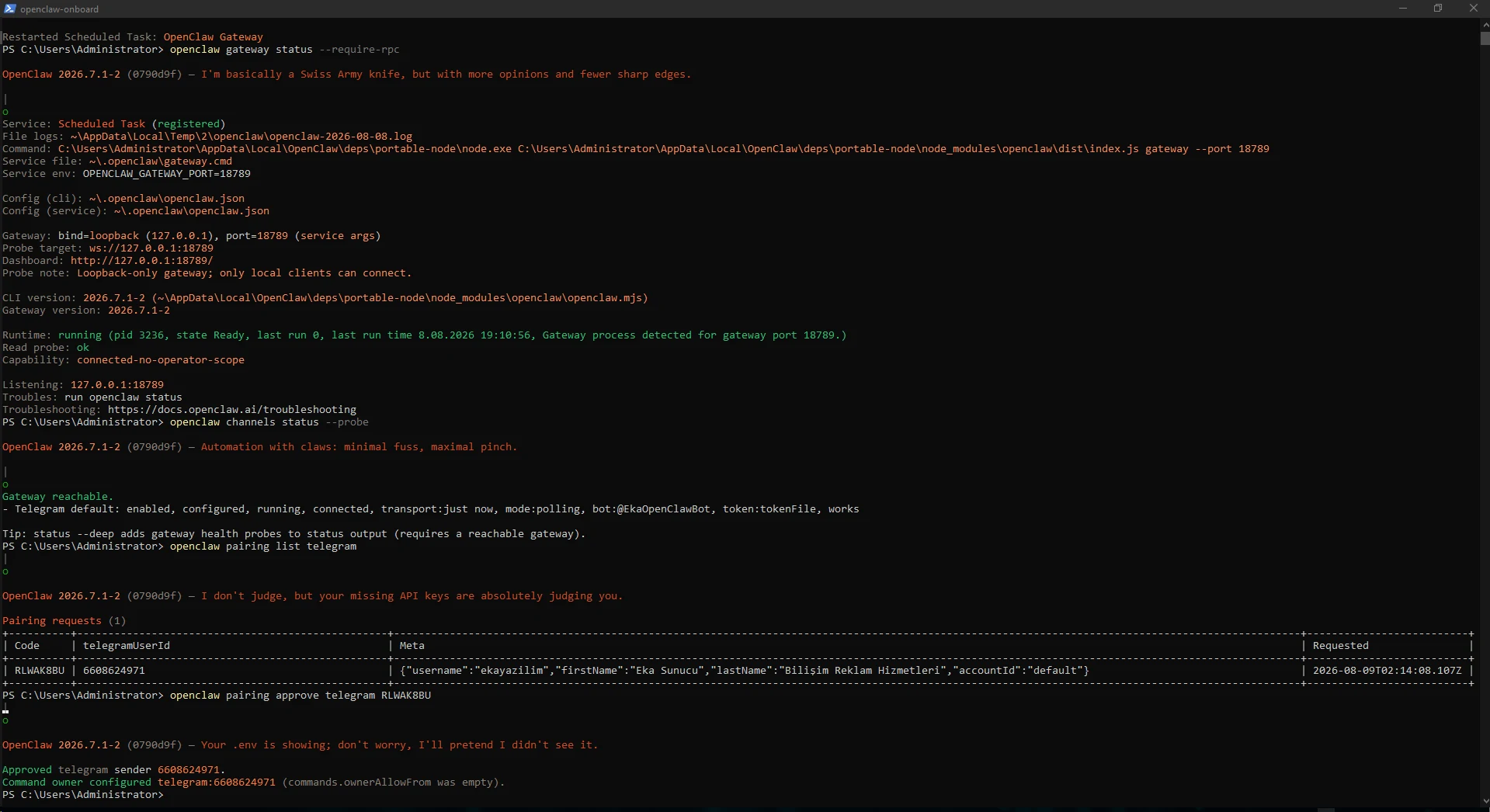Click the Probe note loopback-only line
The image size is (1490, 812).
point(207,273)
